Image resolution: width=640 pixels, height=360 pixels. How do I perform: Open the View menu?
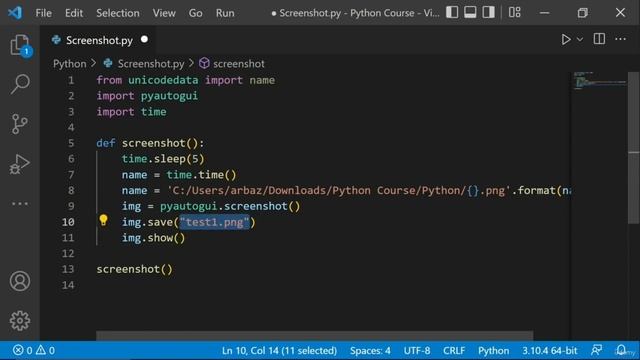164,13
